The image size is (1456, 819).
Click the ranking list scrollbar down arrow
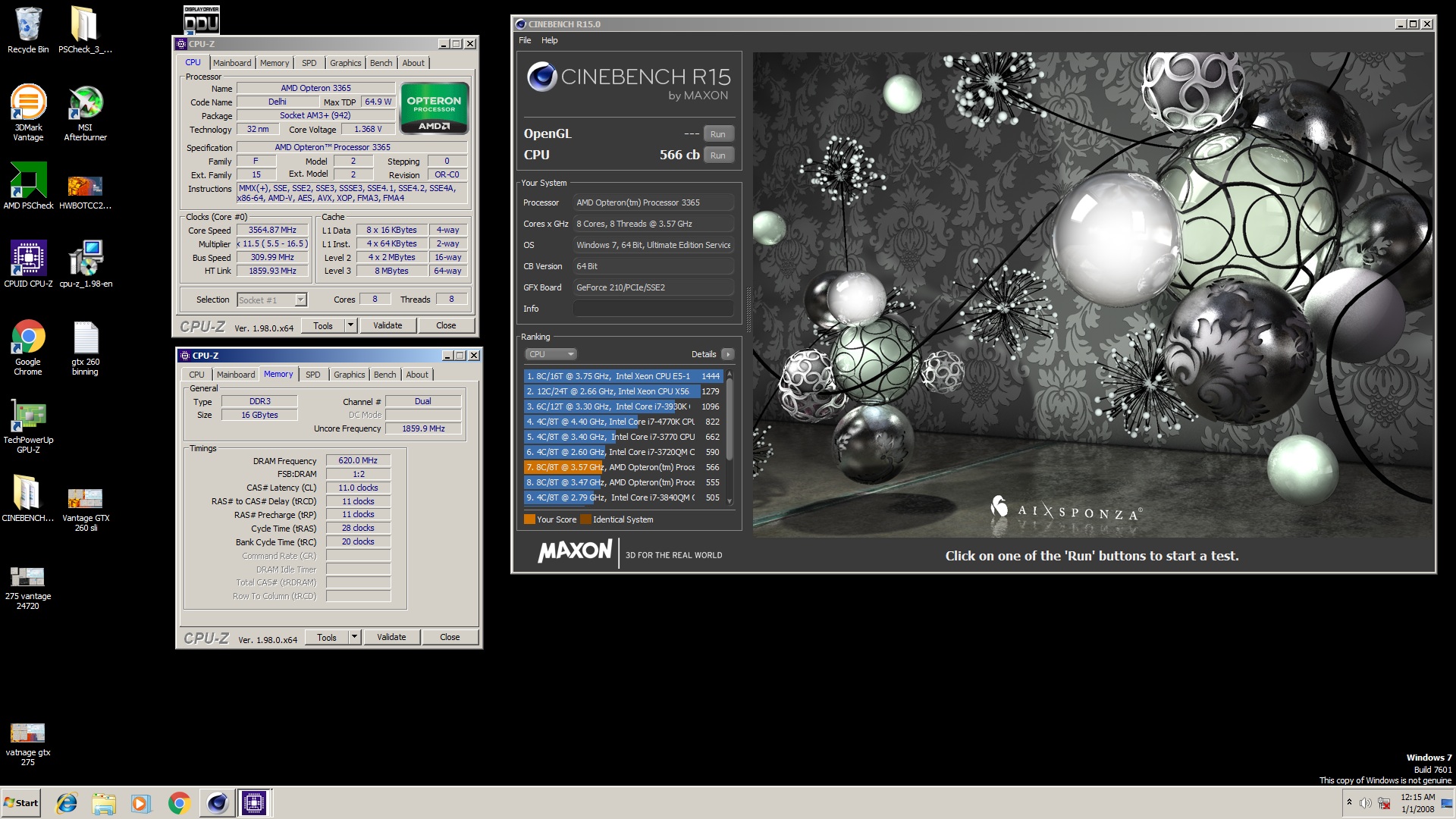(x=730, y=500)
